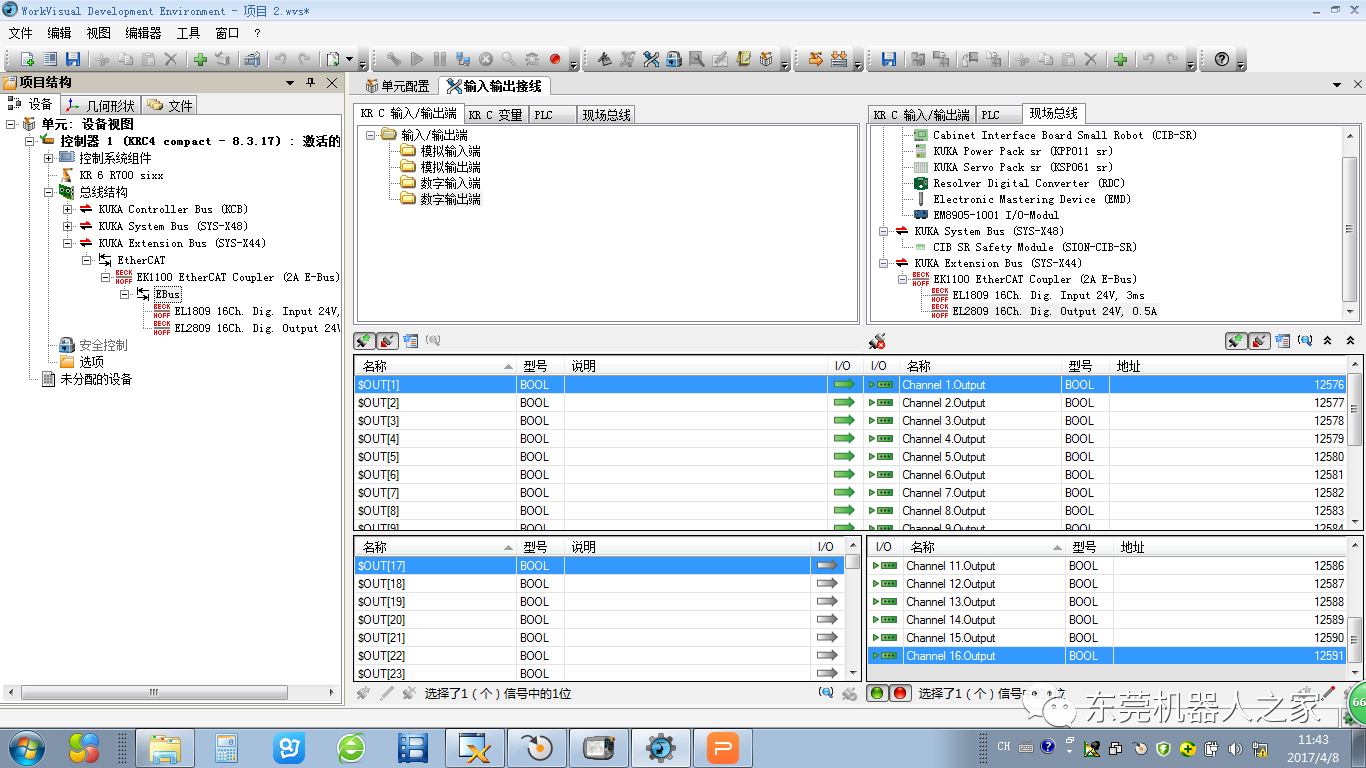
Task: Open the 工具 menu
Action: [x=188, y=33]
